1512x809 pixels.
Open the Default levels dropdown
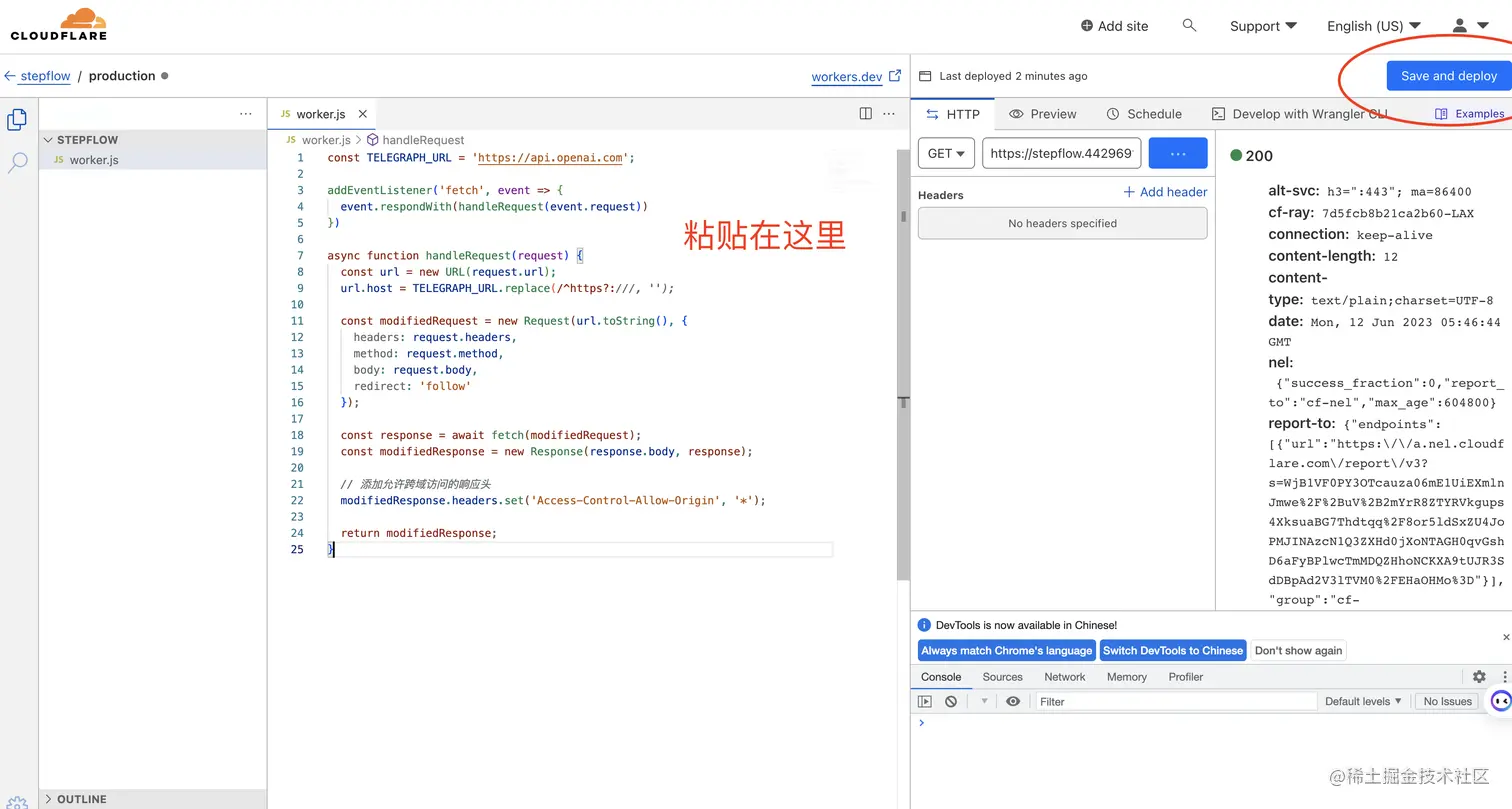pyautogui.click(x=1363, y=701)
